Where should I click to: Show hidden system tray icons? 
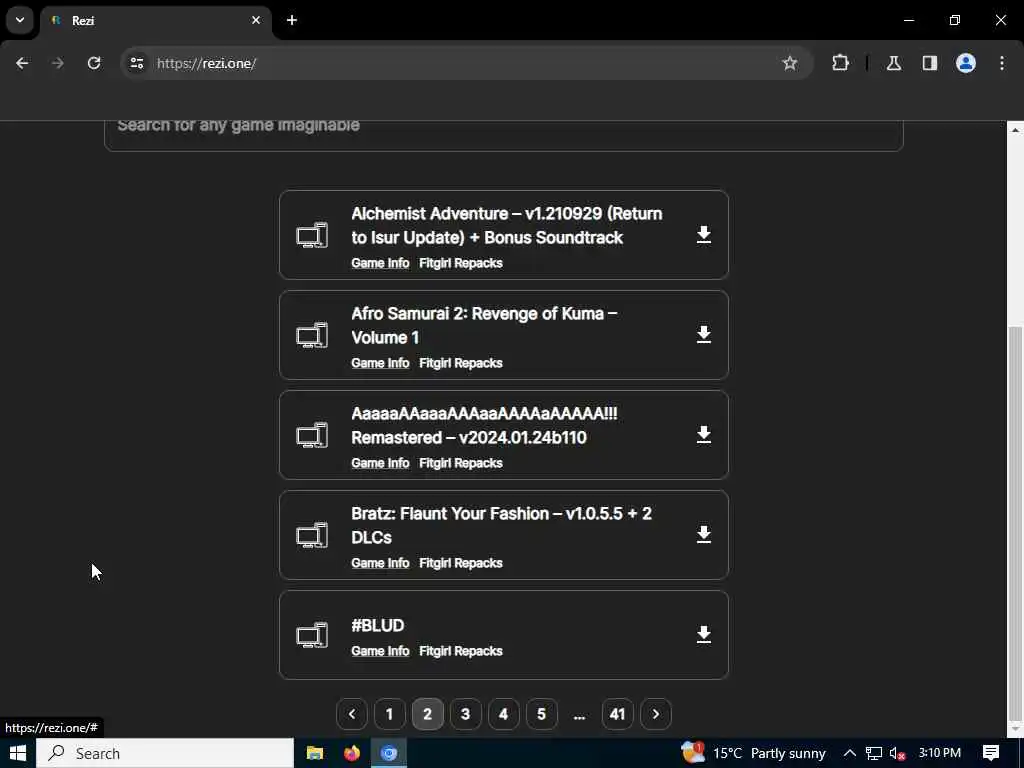[x=850, y=753]
